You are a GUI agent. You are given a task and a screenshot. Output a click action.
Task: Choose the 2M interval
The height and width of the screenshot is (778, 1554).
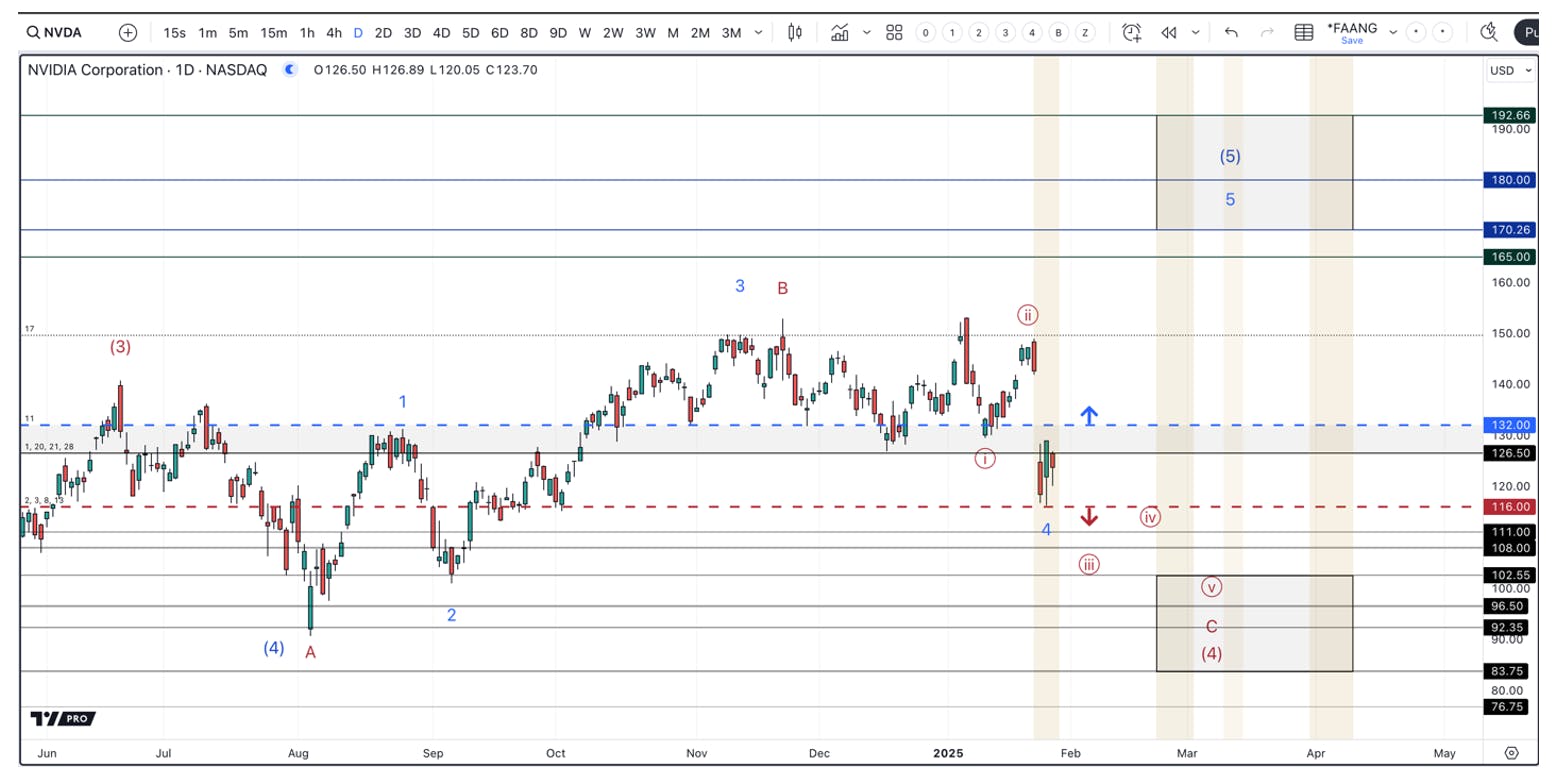[701, 33]
